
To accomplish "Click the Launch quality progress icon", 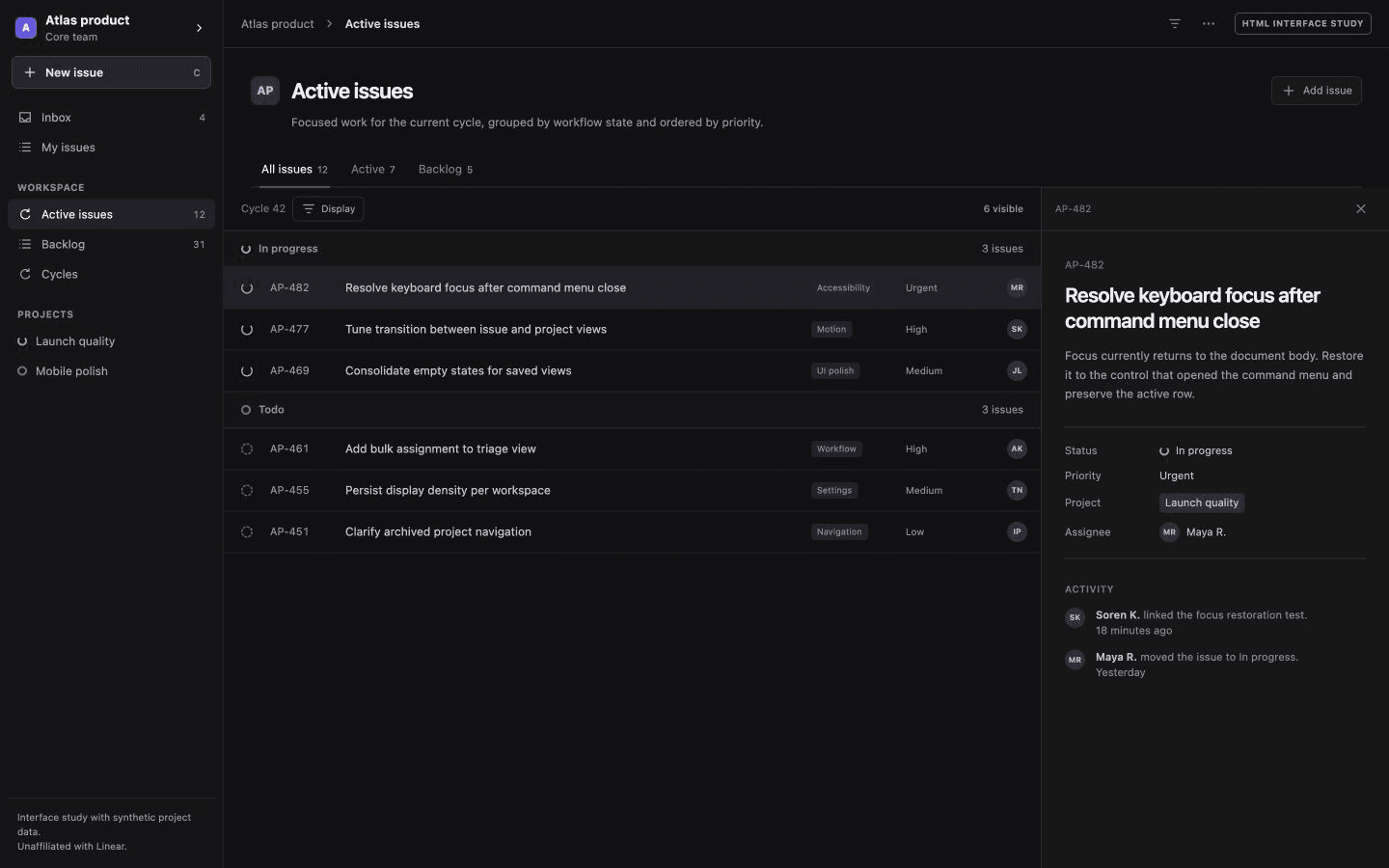I will click(22, 341).
